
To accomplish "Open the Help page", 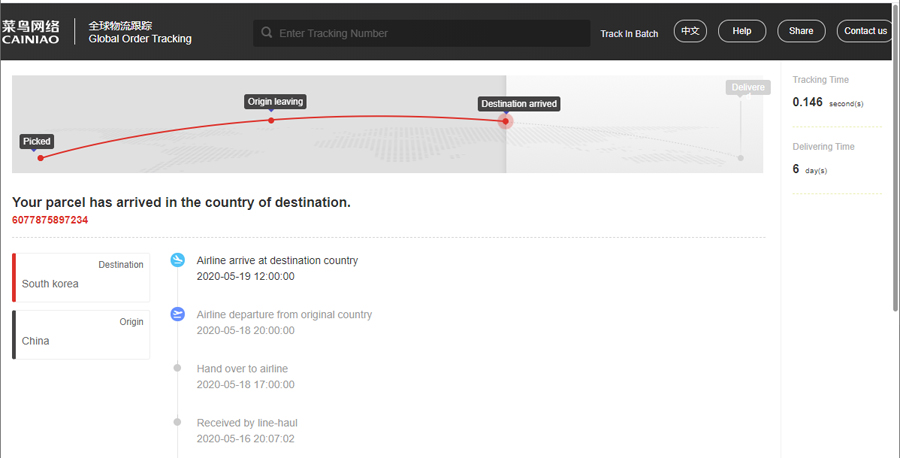I will point(742,31).
